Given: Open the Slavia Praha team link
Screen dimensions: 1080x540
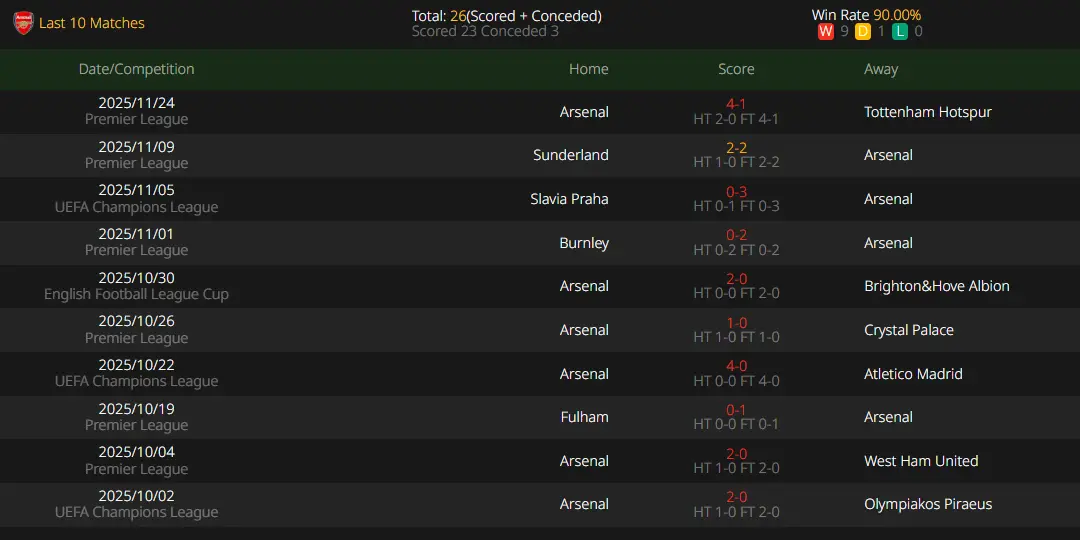Looking at the screenshot, I should pyautogui.click(x=569, y=199).
